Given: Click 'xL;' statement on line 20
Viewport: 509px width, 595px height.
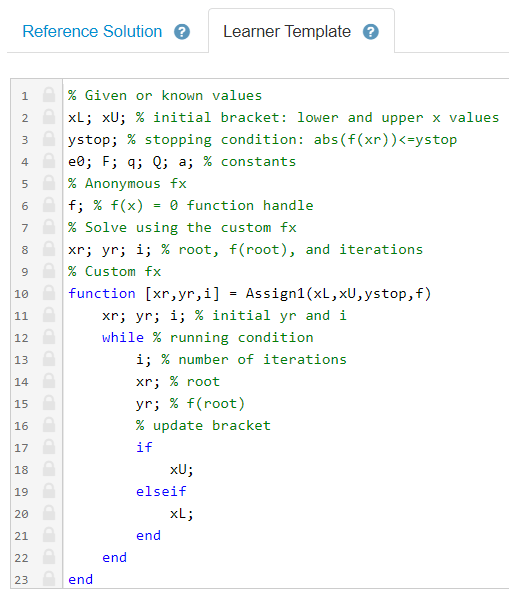Looking at the screenshot, I should pos(182,514).
